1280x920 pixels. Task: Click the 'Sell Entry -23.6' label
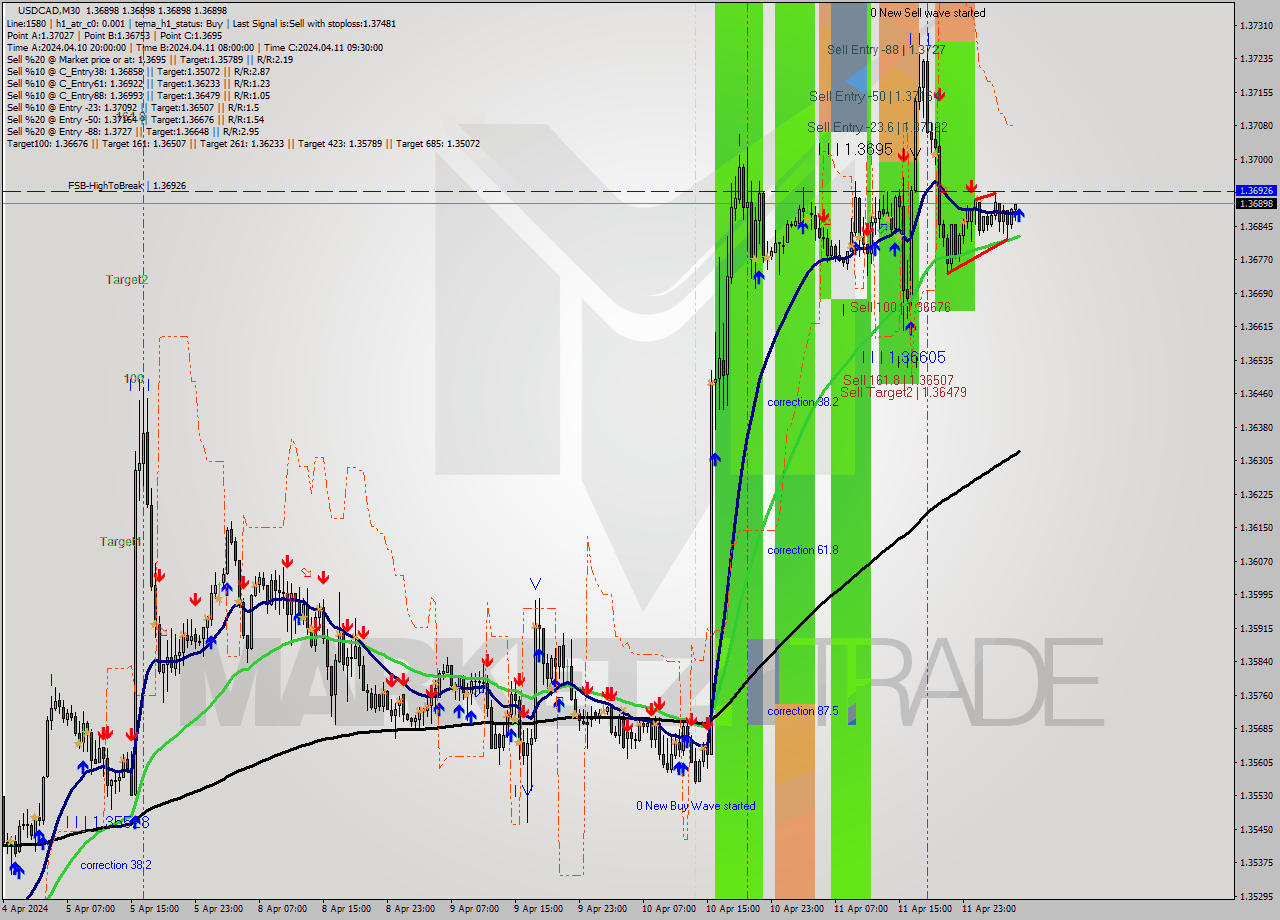coord(877,127)
